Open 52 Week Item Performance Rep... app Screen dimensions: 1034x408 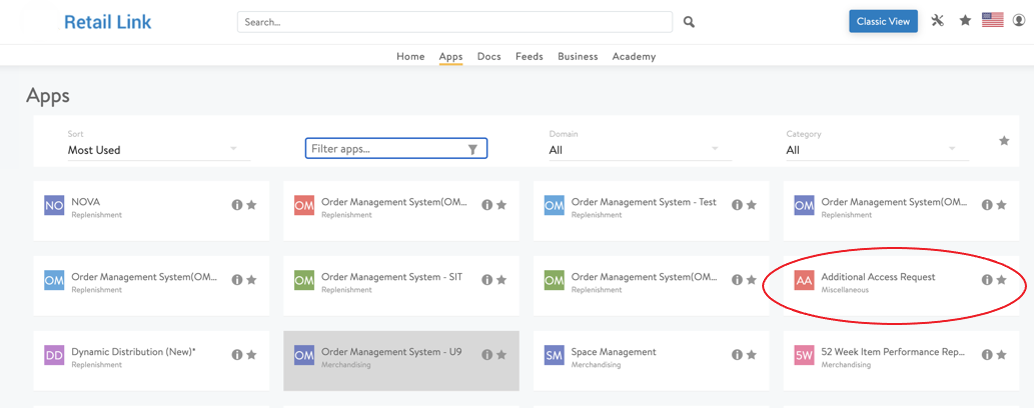pos(901,361)
